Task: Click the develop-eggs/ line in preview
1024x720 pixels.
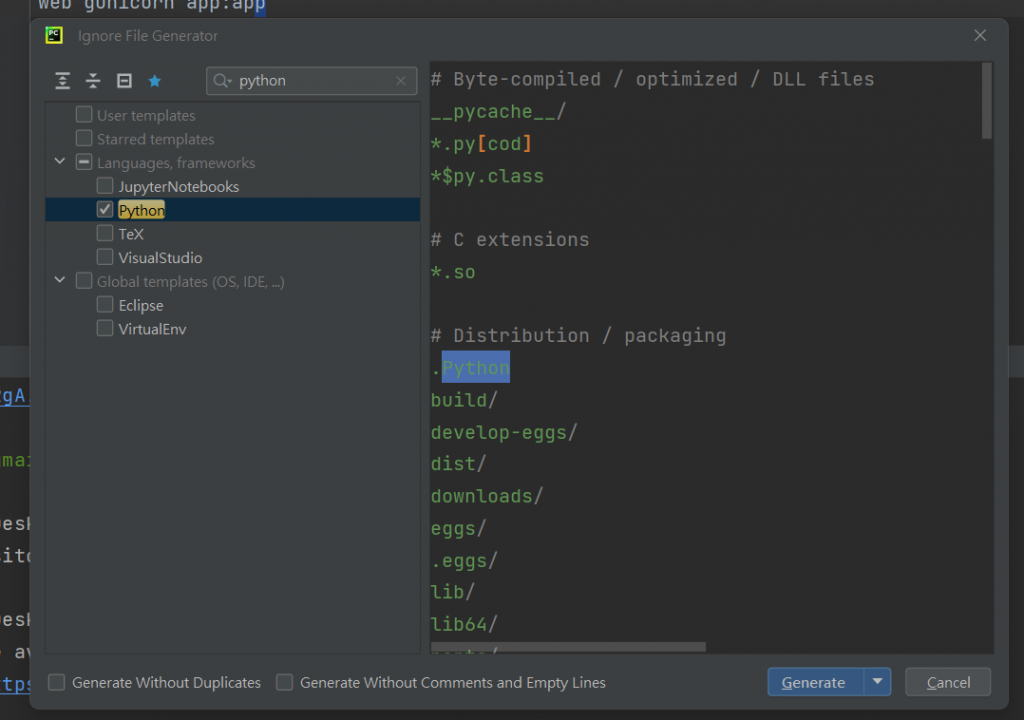Action: 504,432
